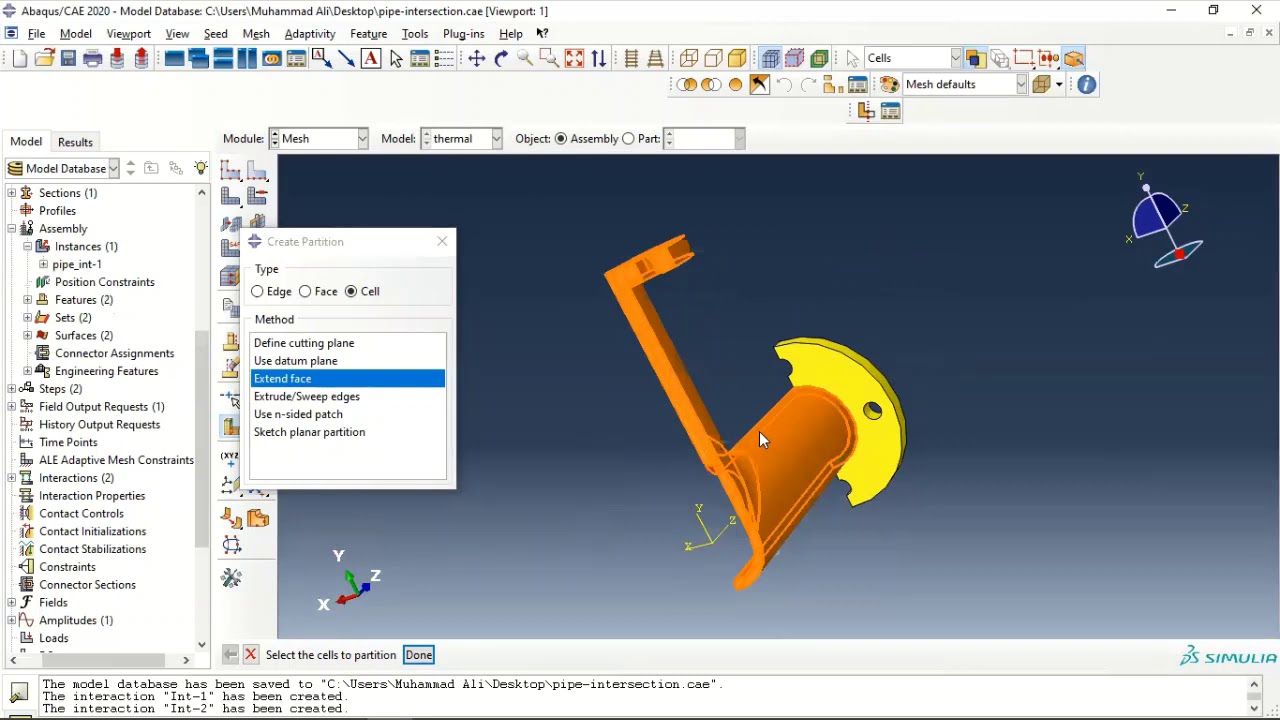Click the undo arrow icon

(784, 84)
